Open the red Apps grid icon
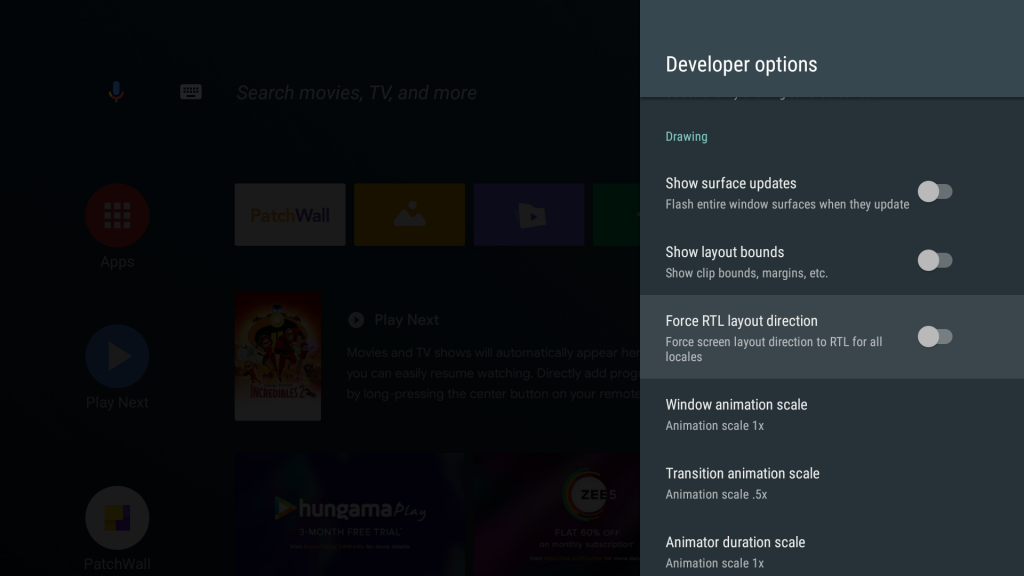The width and height of the screenshot is (1024, 576). 118,216
